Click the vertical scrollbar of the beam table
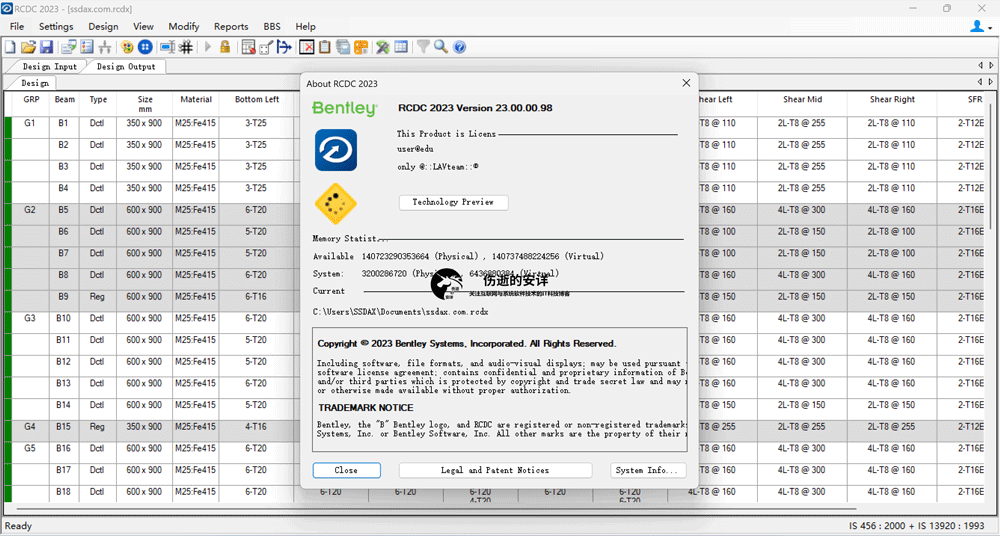 click(992, 166)
